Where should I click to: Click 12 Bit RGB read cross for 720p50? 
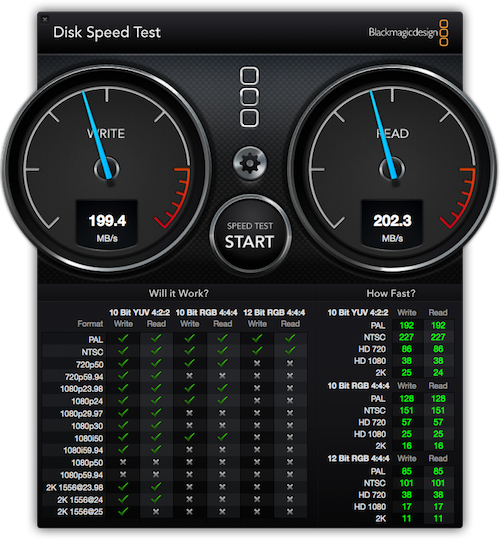point(290,363)
